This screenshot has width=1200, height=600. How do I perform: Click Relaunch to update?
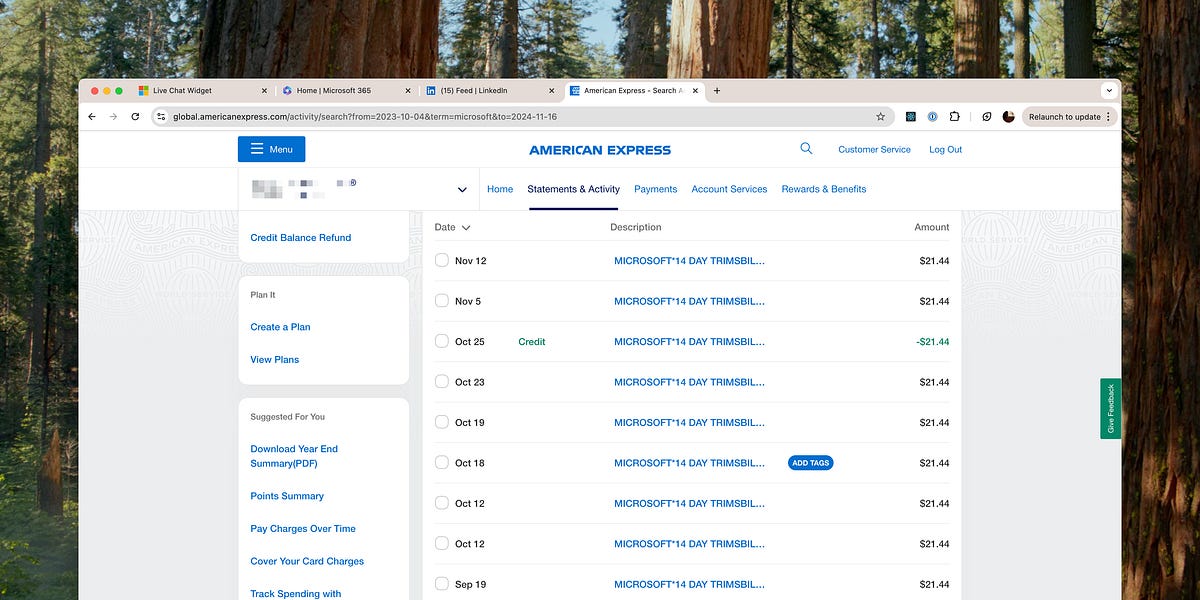click(1070, 117)
